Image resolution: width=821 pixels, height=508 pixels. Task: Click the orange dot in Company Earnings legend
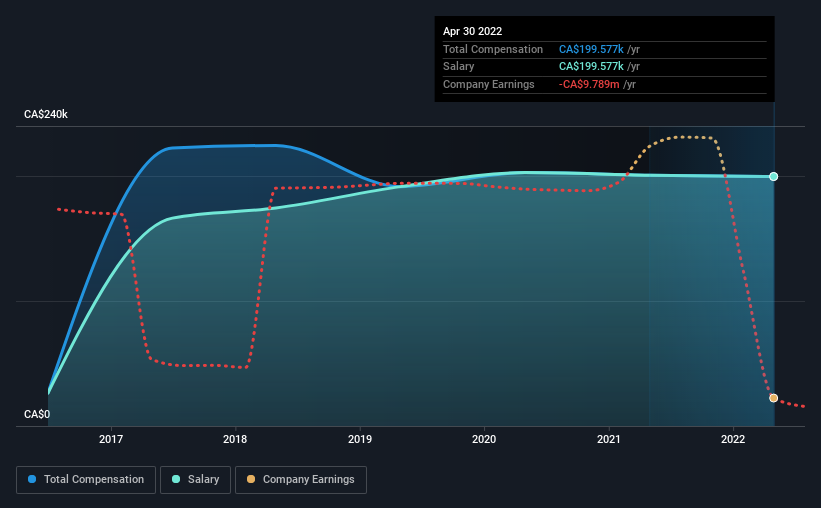pyautogui.click(x=251, y=479)
